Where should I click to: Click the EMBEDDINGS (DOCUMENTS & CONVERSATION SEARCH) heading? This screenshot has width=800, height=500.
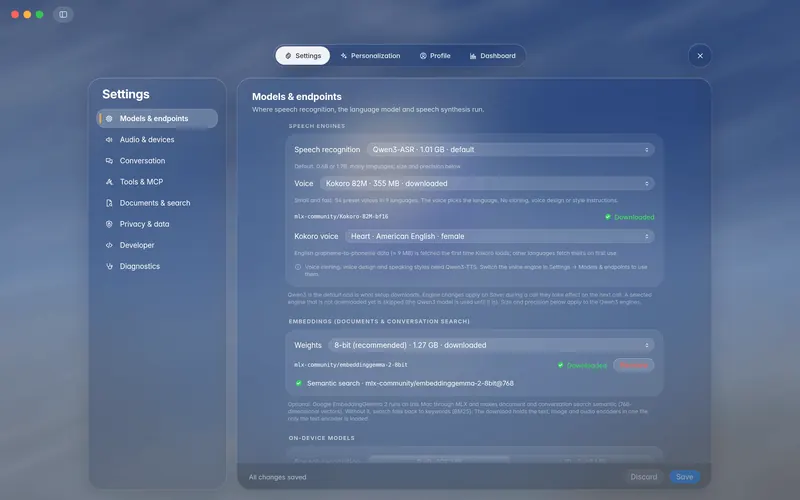tap(379, 321)
